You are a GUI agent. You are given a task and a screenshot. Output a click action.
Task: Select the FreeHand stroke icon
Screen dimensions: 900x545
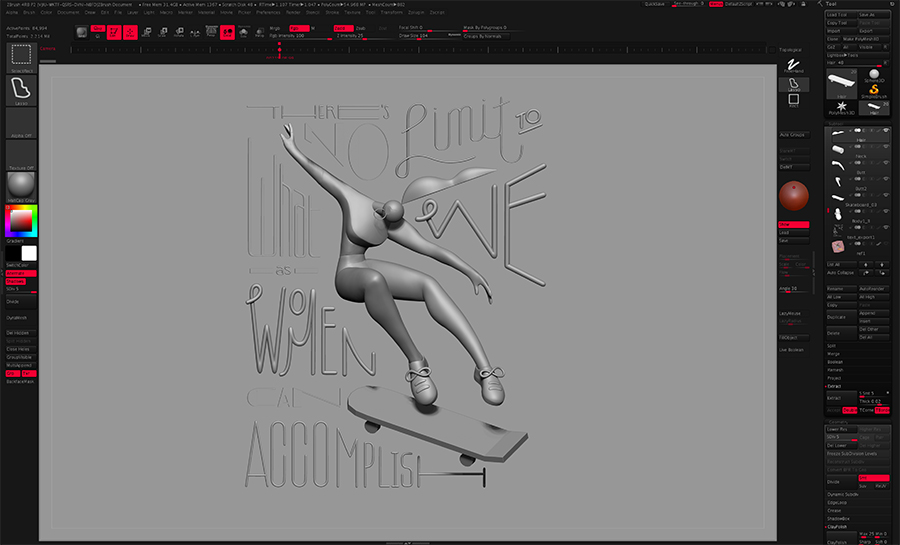click(x=794, y=66)
